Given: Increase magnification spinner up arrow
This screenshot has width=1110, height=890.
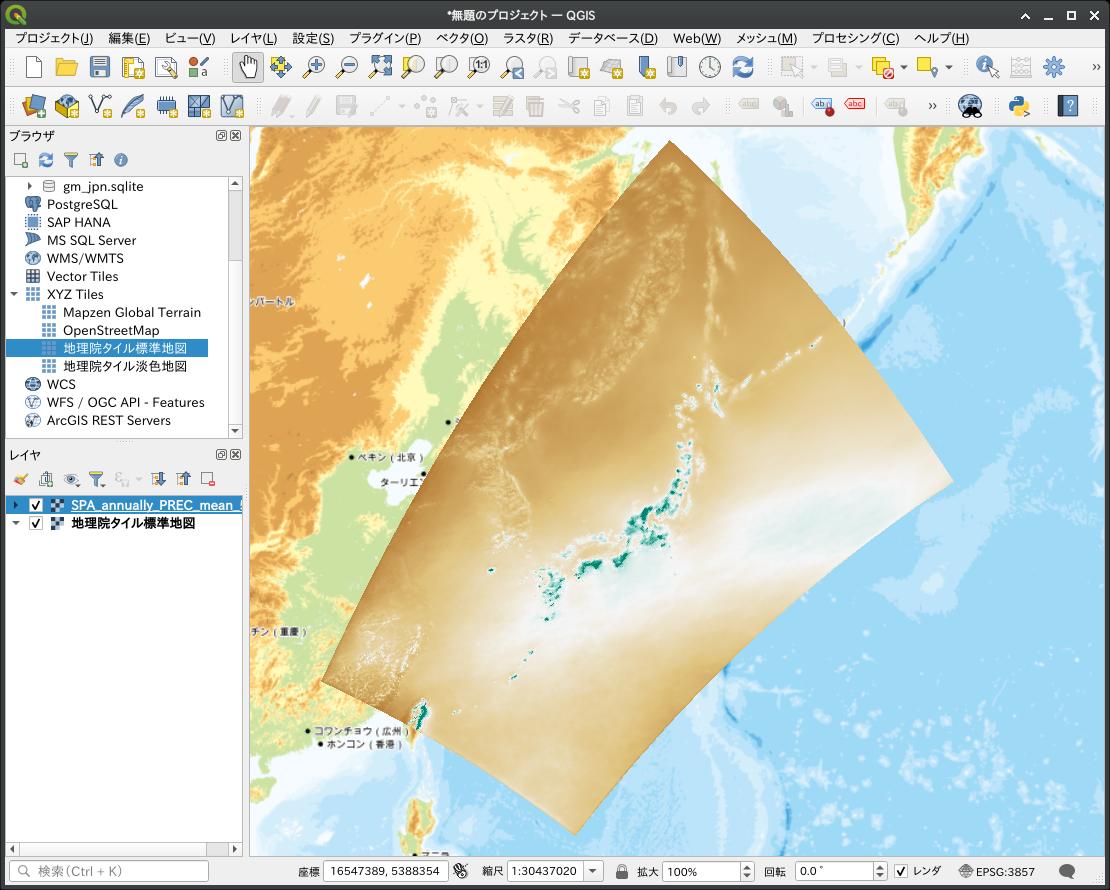Looking at the screenshot, I should coord(747,867).
